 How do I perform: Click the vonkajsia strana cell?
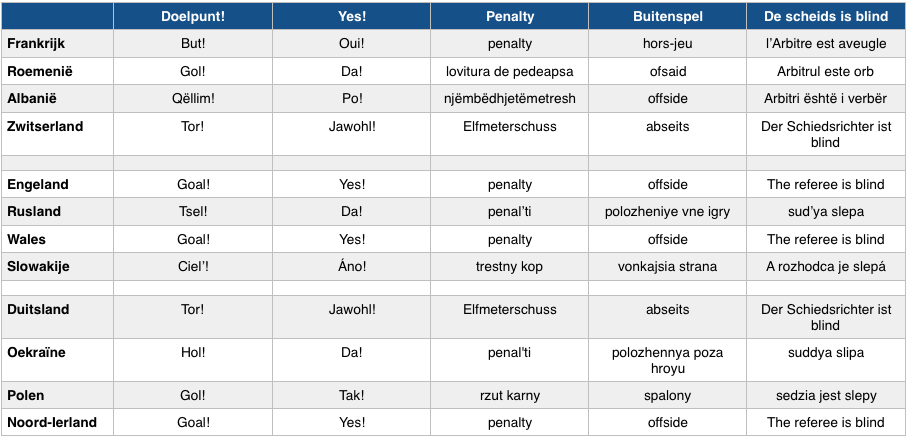666,267
